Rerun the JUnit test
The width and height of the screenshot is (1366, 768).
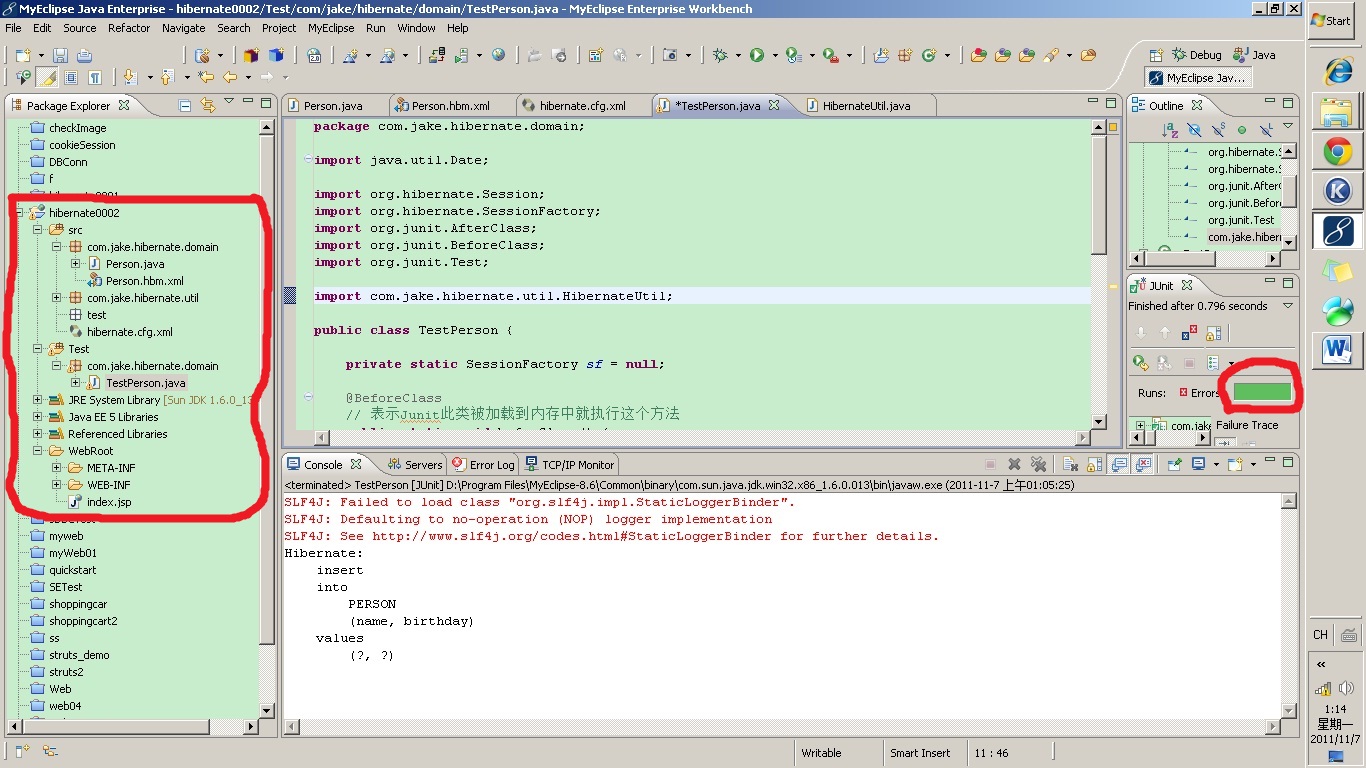pyautogui.click(x=1140, y=363)
